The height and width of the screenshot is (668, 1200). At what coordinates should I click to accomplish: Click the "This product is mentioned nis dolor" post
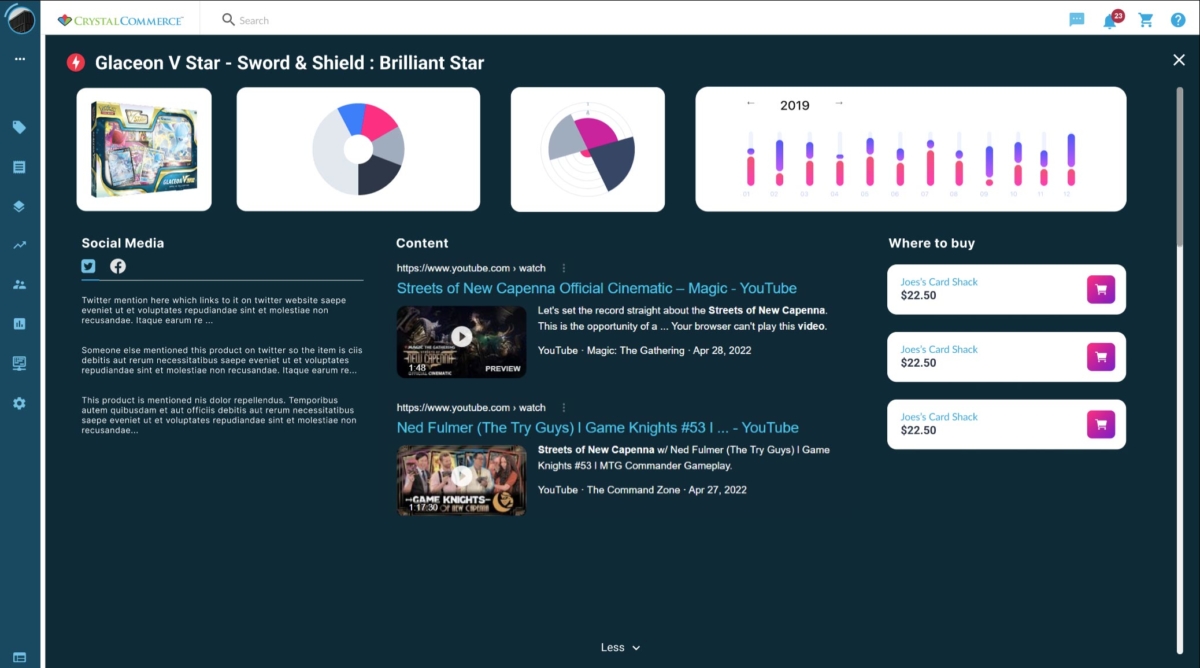point(220,415)
